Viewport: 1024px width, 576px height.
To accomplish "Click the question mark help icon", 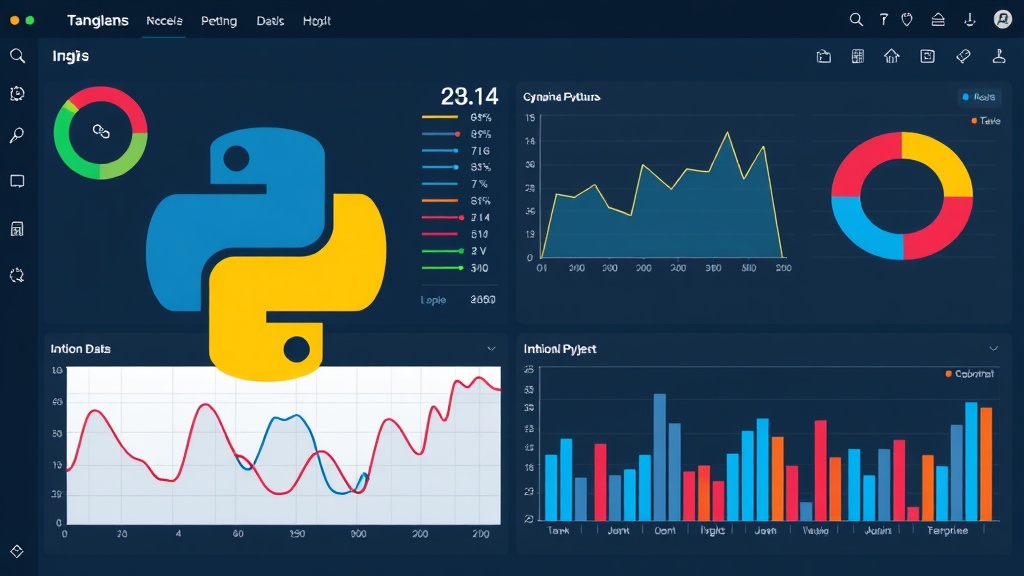I will coord(884,20).
